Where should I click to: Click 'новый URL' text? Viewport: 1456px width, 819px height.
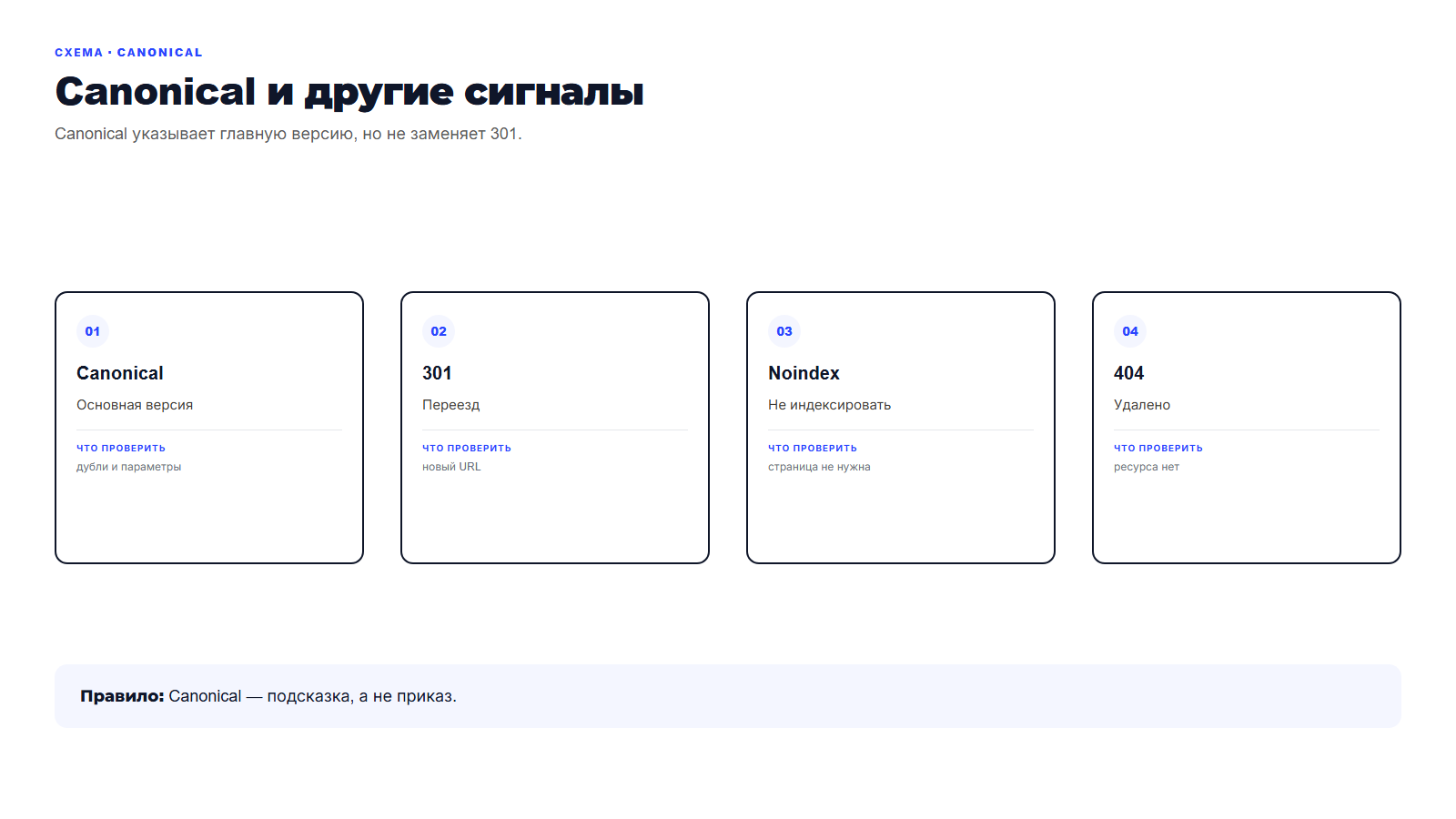coord(451,467)
